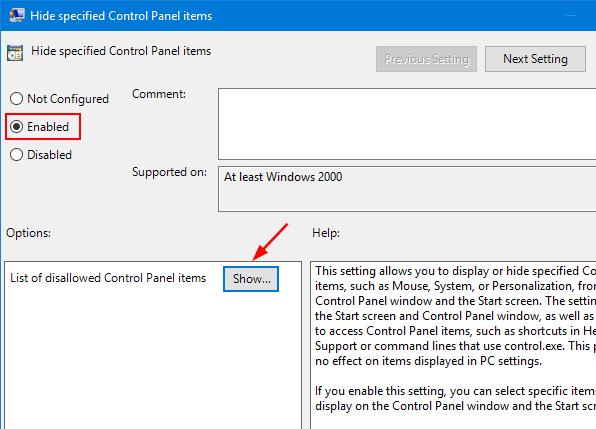Click the 'Options:' label
This screenshot has width=596, height=429.
coord(29,233)
